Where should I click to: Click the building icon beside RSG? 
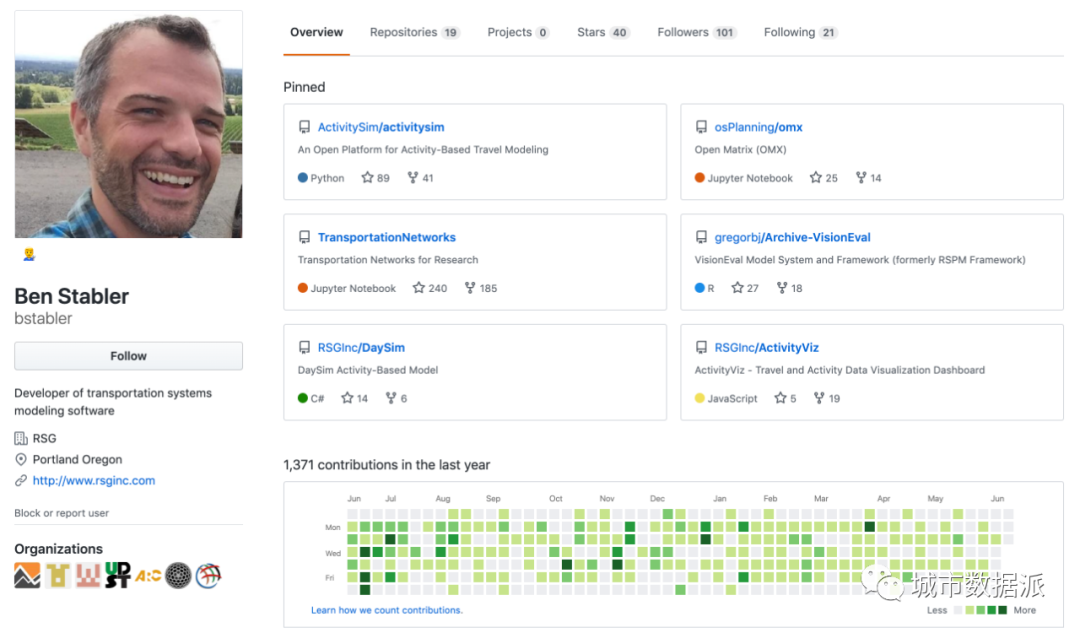tap(21, 438)
